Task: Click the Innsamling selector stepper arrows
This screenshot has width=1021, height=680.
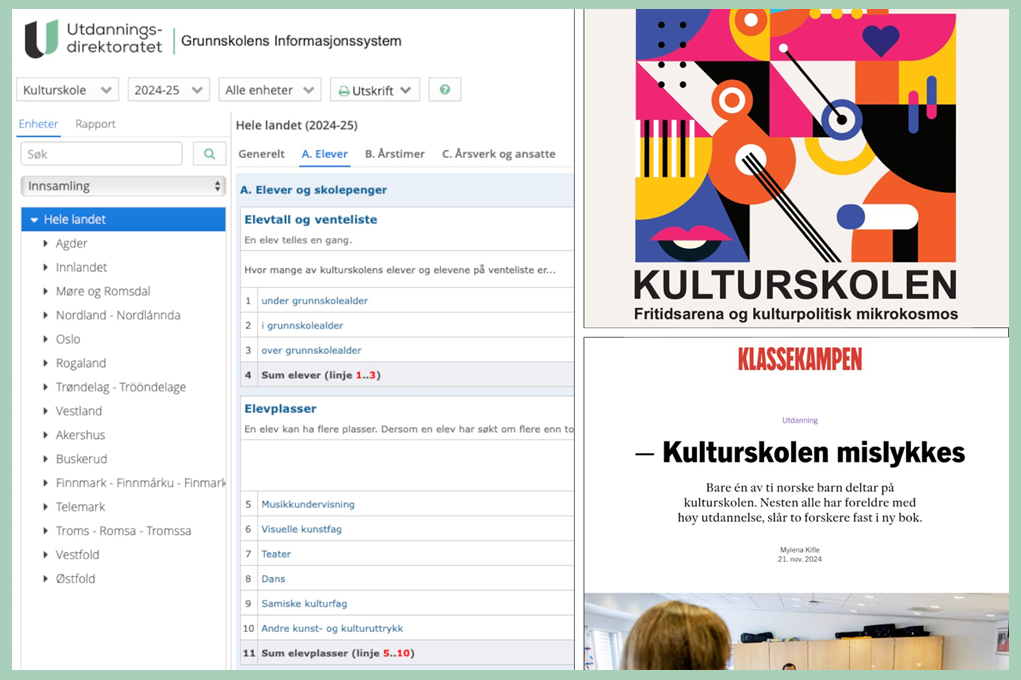Action: pos(219,185)
